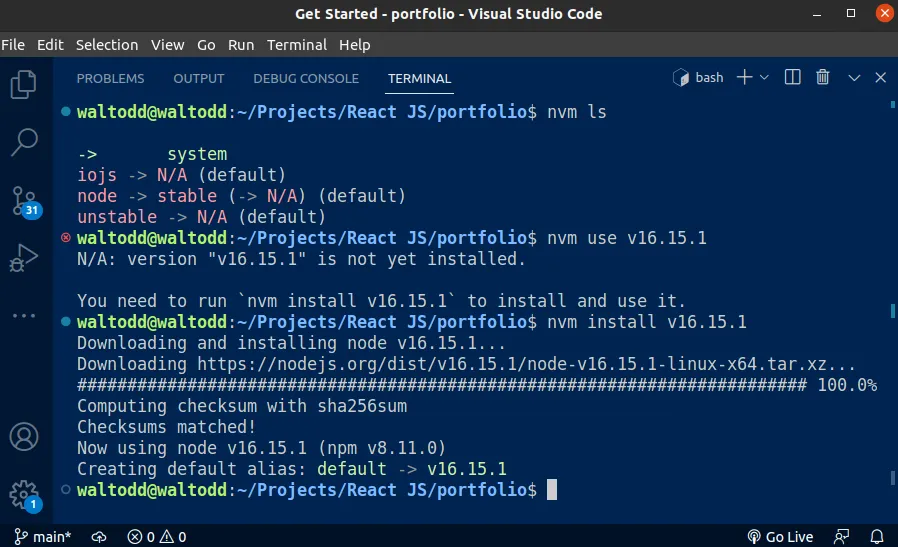
Task: Kill terminal with the trash icon
Action: [x=823, y=77]
